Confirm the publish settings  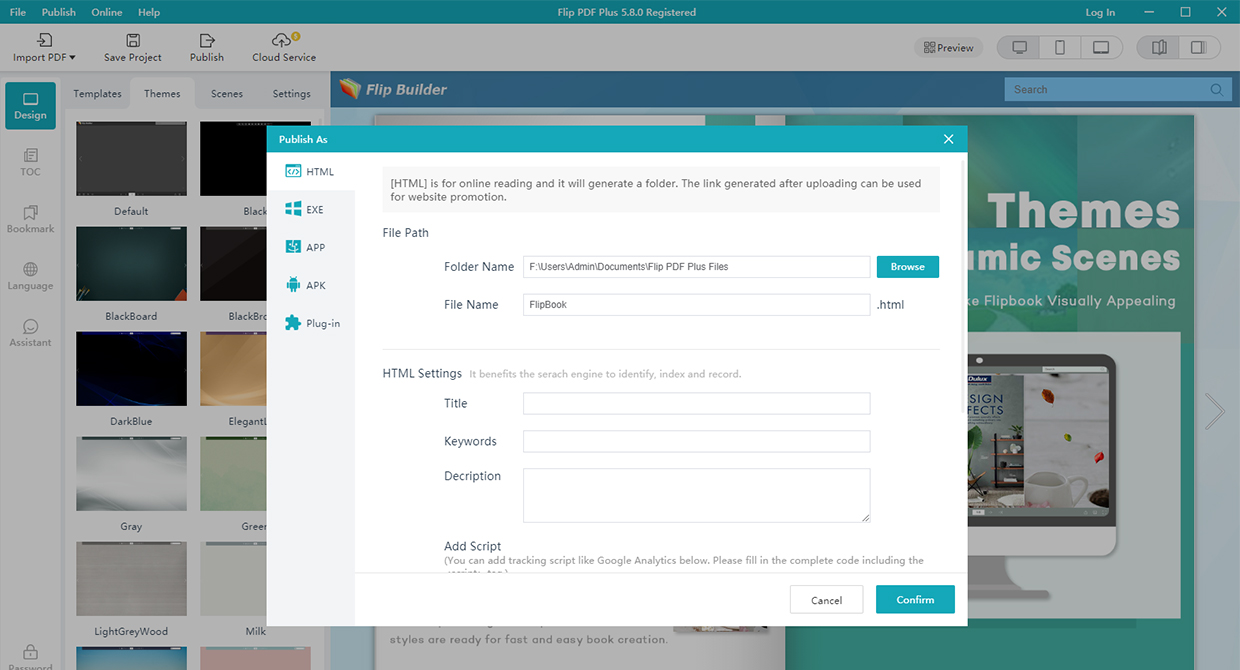(x=914, y=600)
